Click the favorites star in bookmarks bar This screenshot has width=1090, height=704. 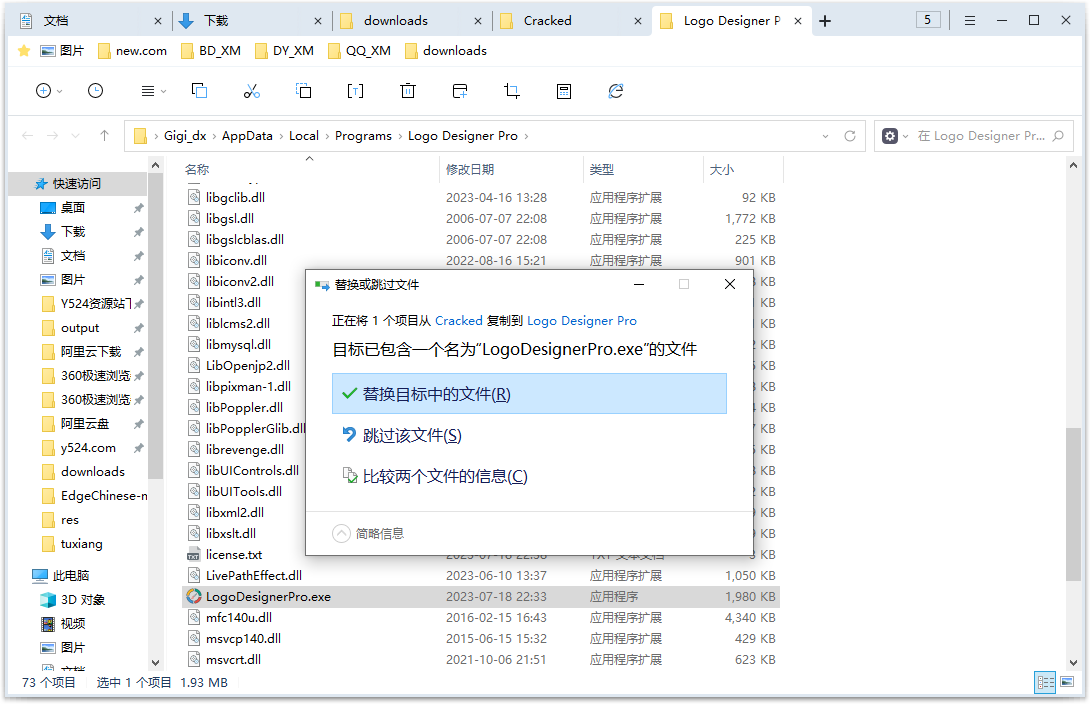[x=24, y=51]
